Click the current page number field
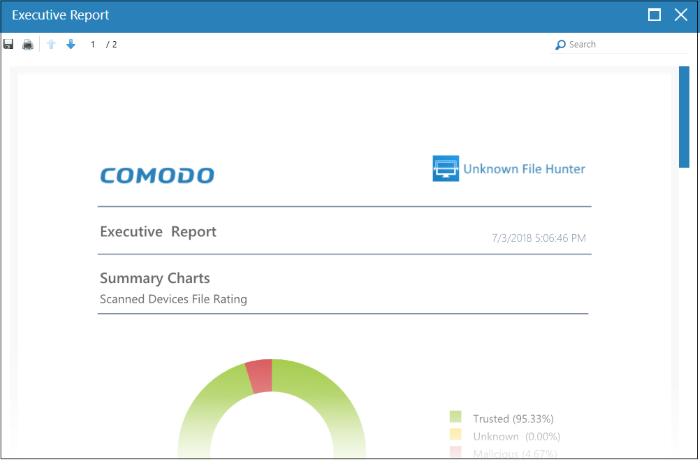Viewport: 700px width, 460px height. 93,44
